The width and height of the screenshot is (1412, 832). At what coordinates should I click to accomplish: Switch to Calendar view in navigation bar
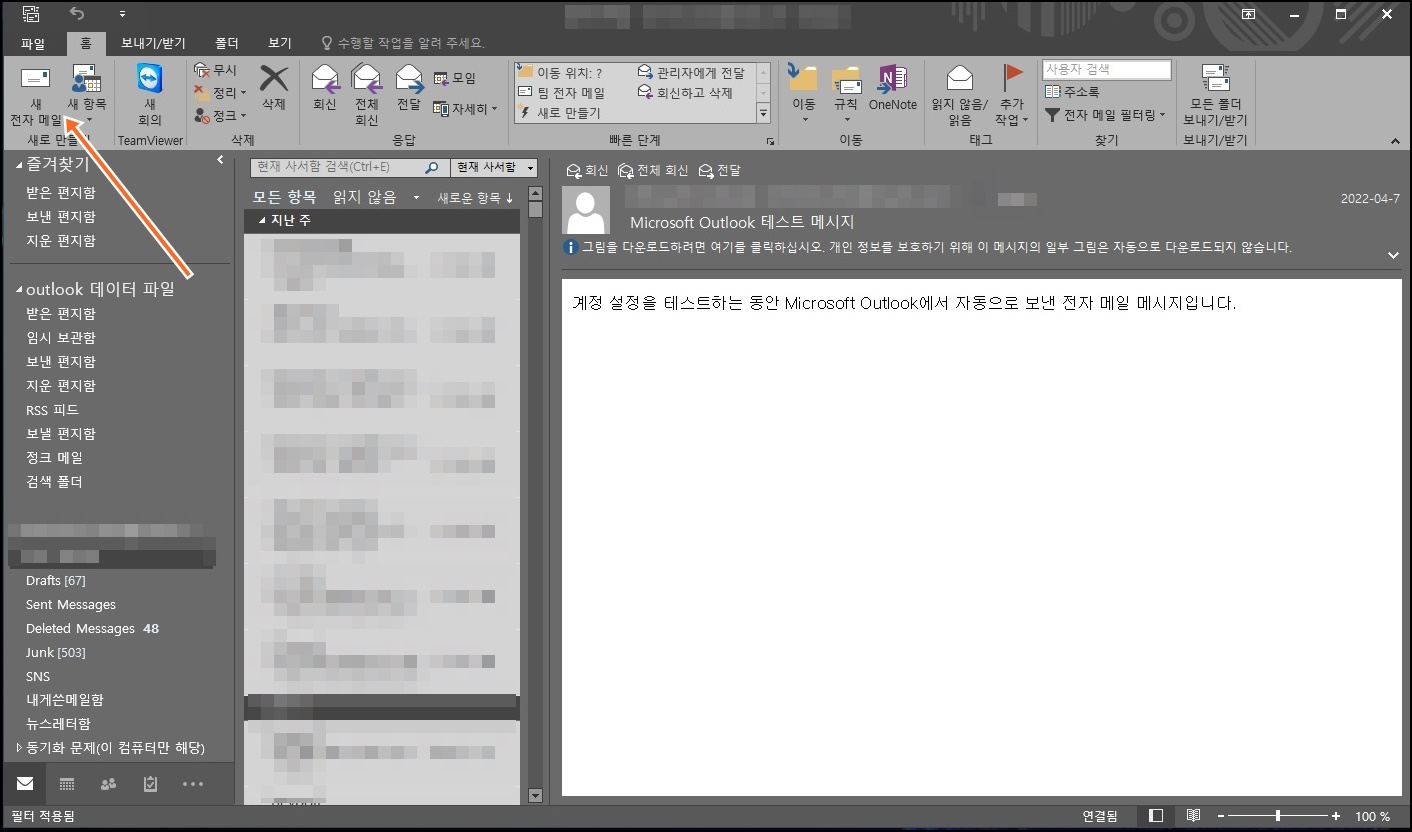click(x=67, y=784)
